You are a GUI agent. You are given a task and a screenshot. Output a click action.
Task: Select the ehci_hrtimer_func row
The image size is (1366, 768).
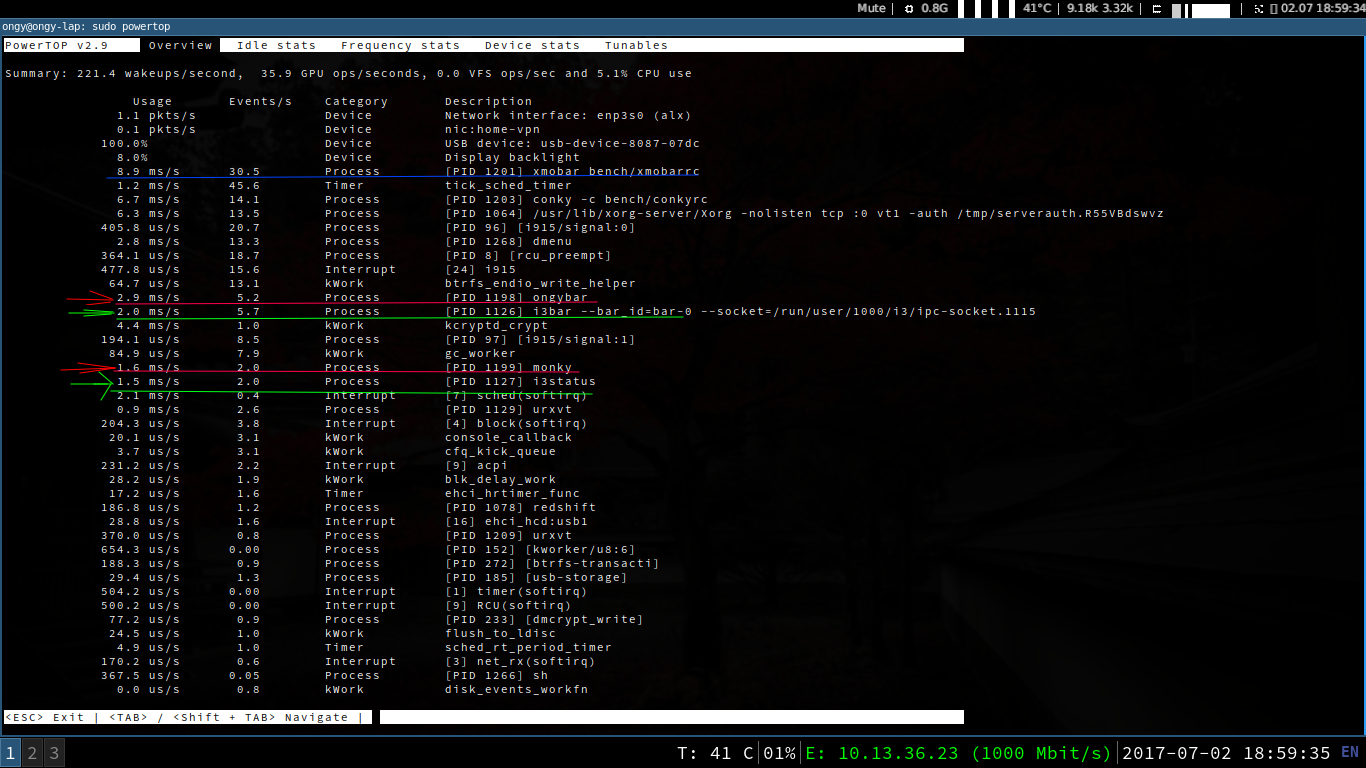tap(344, 493)
